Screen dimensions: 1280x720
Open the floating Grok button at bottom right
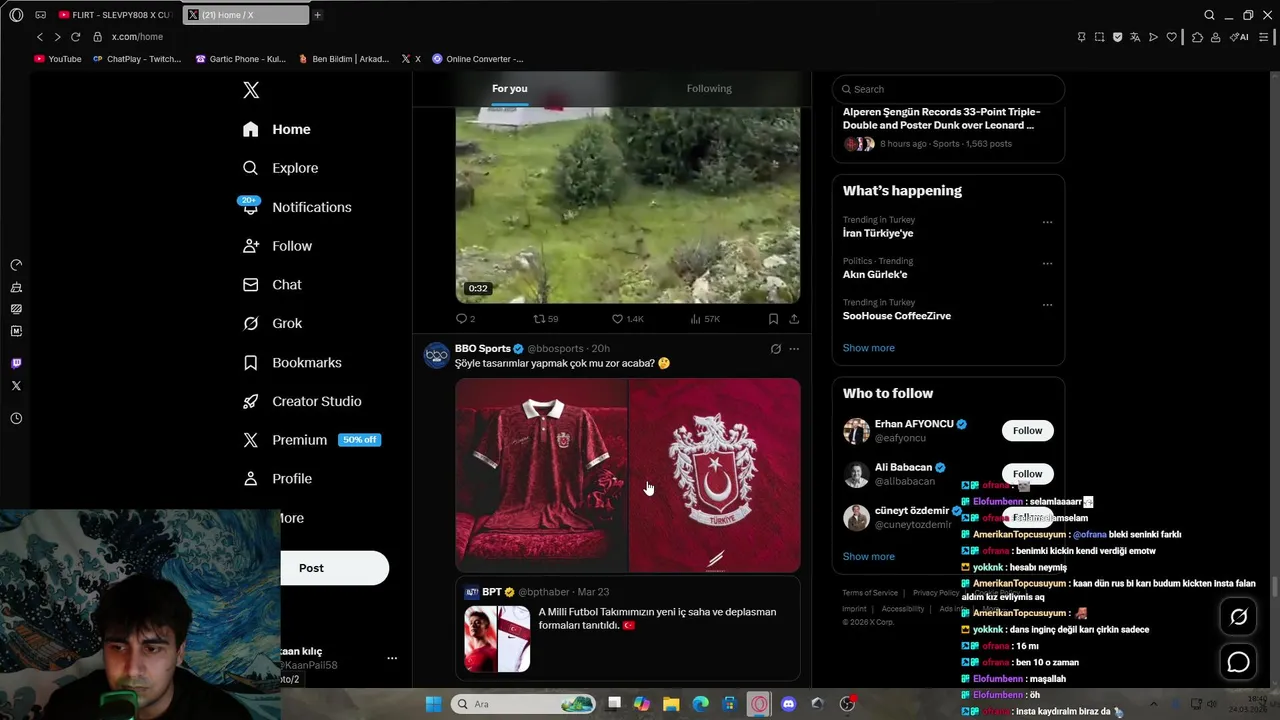click(1238, 617)
